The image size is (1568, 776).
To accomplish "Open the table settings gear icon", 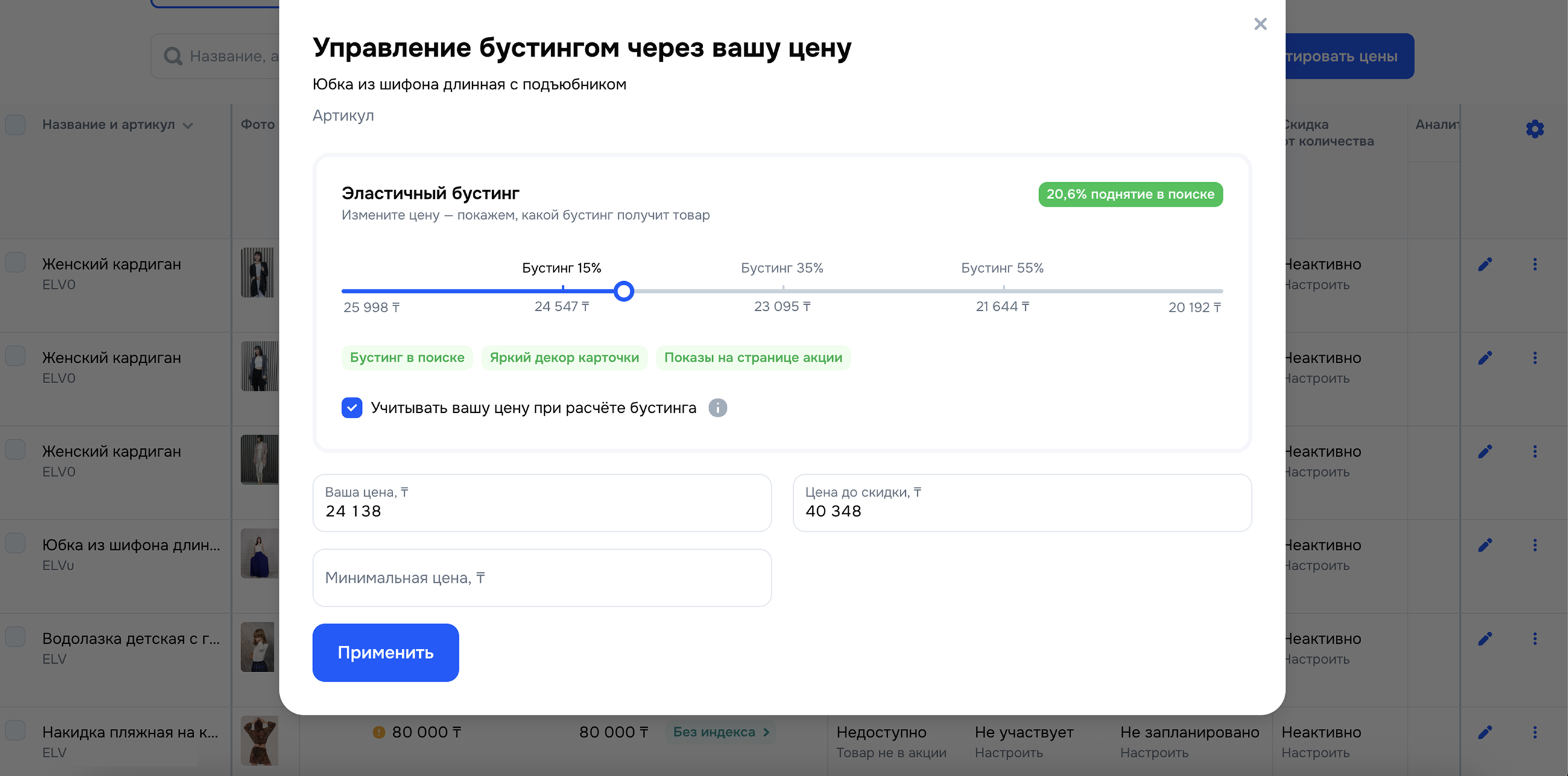I will coord(1534,129).
